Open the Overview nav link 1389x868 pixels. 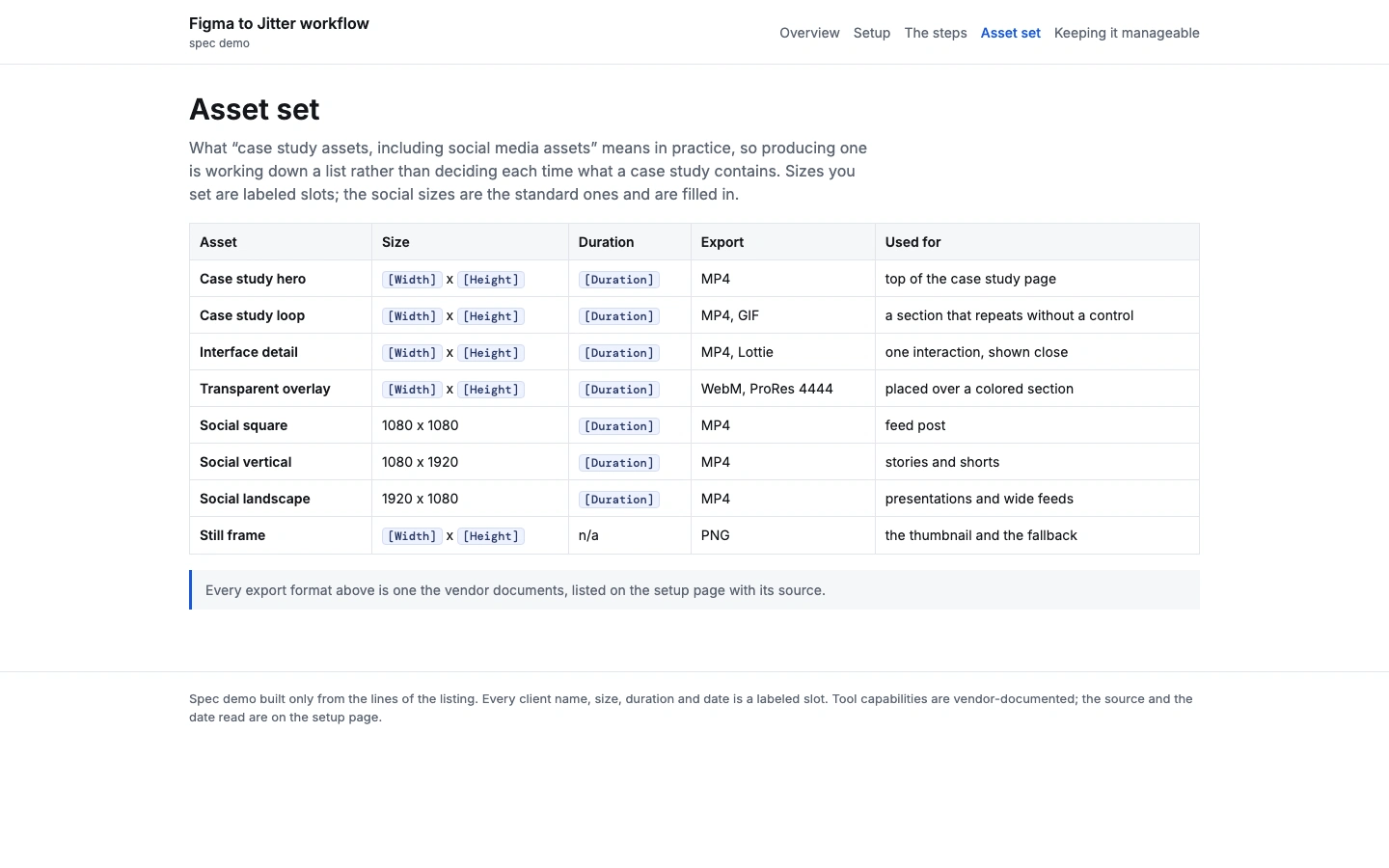pyautogui.click(x=809, y=33)
